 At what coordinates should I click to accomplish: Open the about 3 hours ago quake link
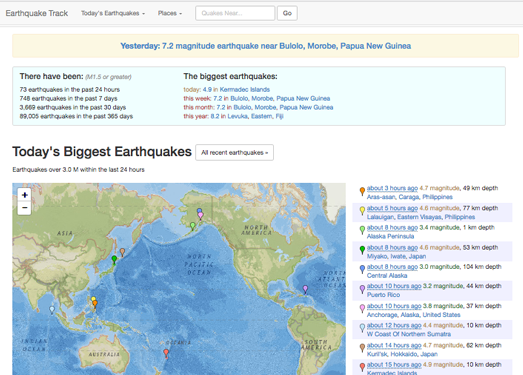click(392, 188)
